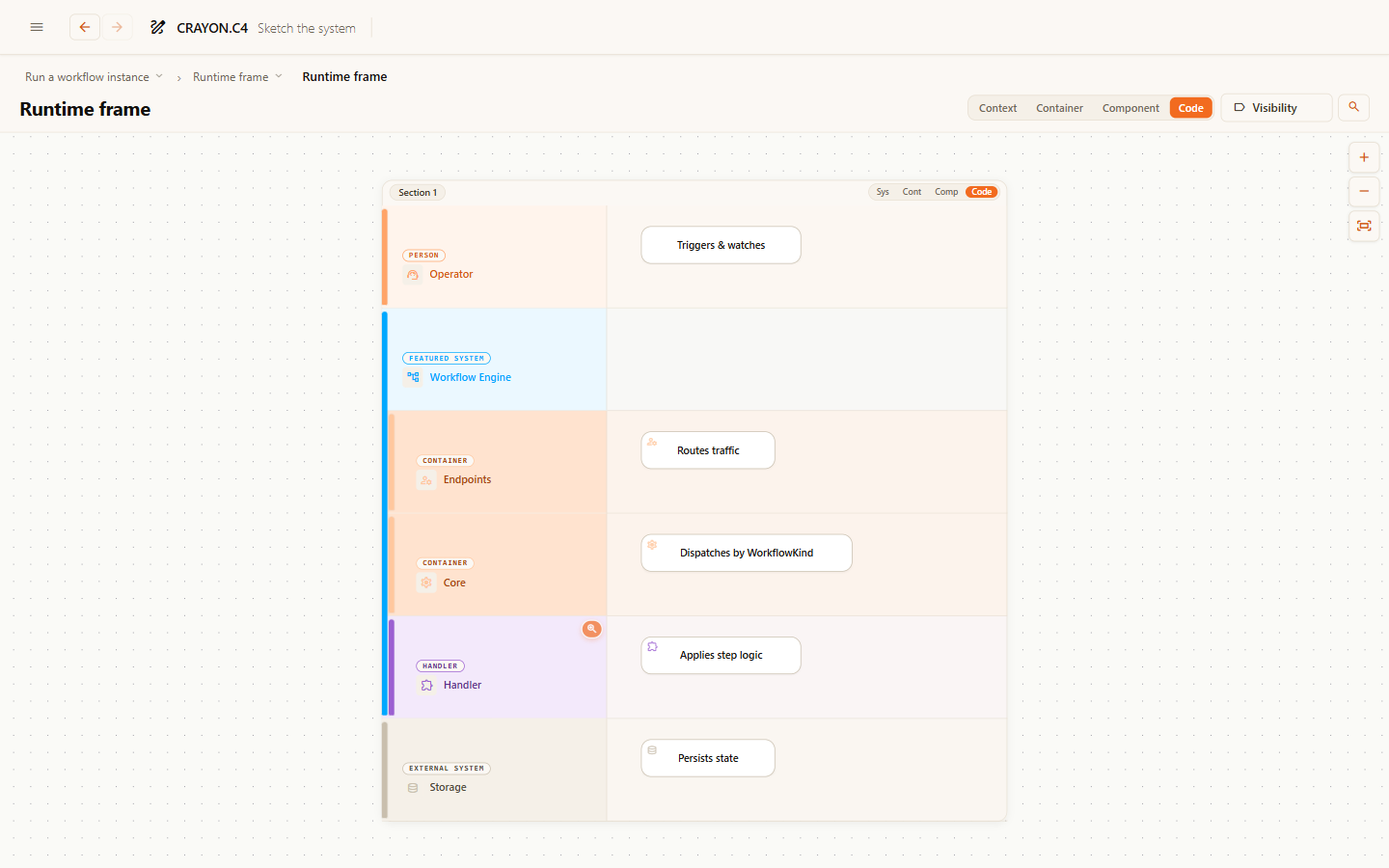This screenshot has height=868, width=1389.
Task: Open the search magnifier button
Action: [x=1353, y=107]
